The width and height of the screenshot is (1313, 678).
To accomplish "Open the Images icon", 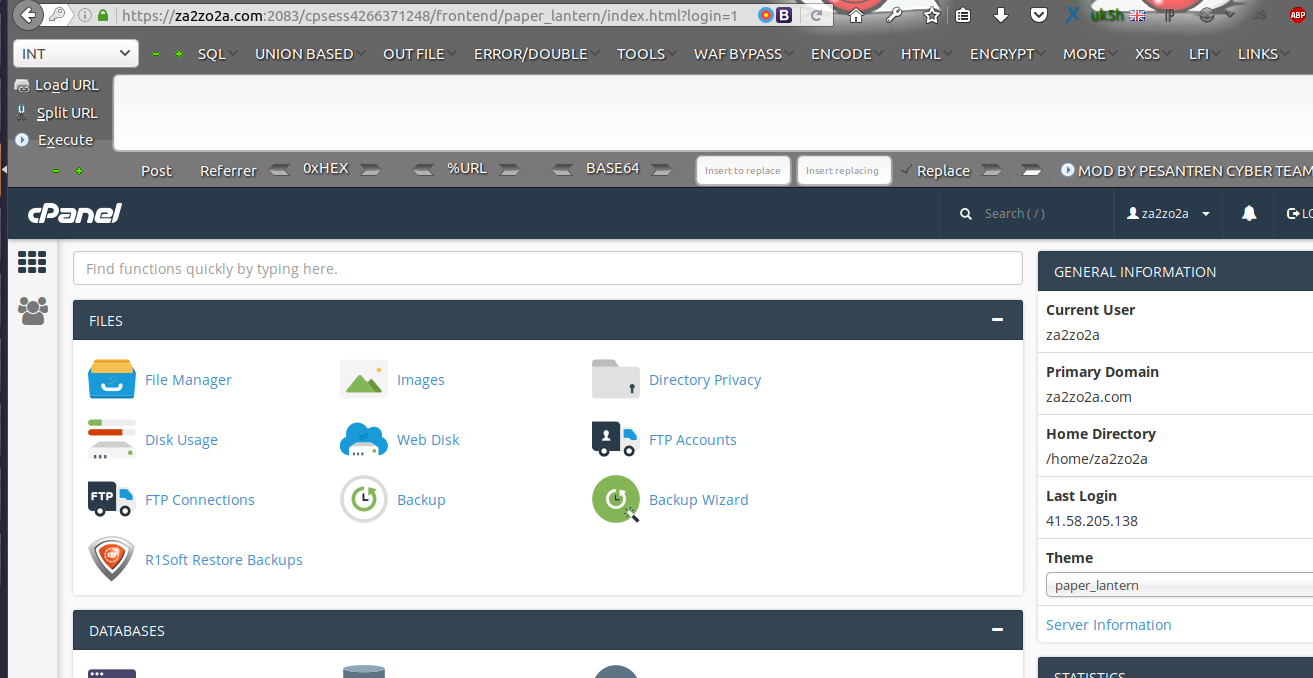I will coord(364,379).
